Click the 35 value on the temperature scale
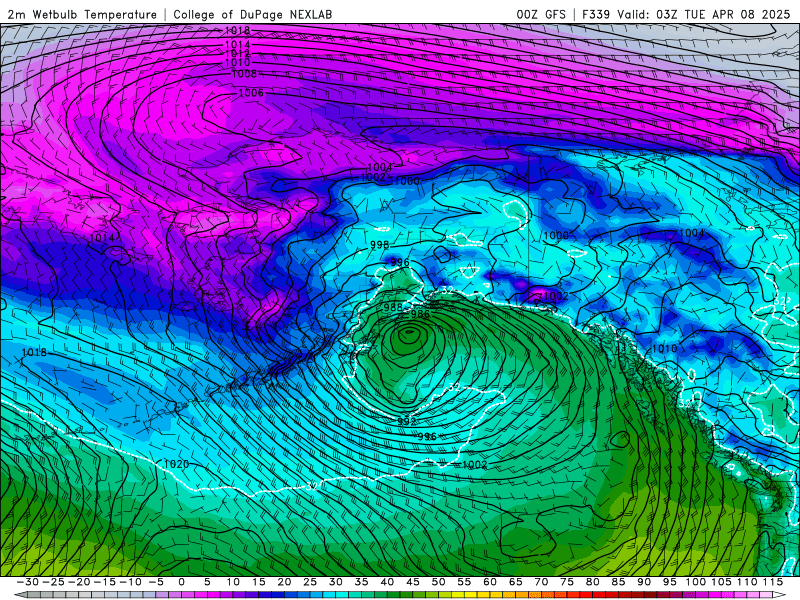 pos(361,582)
